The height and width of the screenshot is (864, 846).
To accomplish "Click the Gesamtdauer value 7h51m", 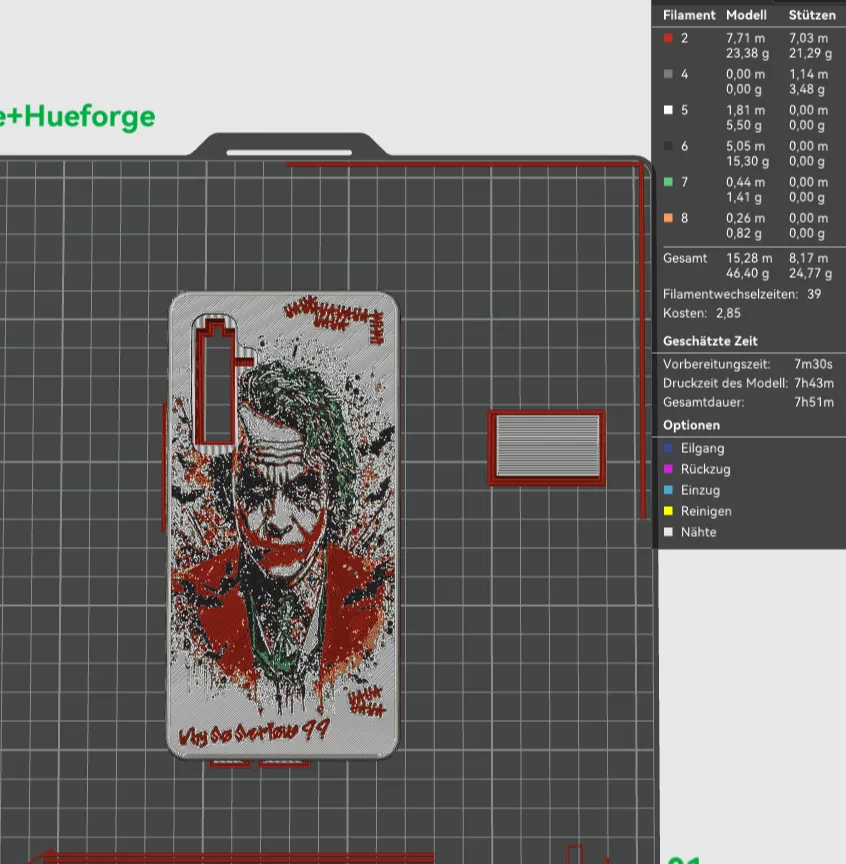I will (813, 402).
